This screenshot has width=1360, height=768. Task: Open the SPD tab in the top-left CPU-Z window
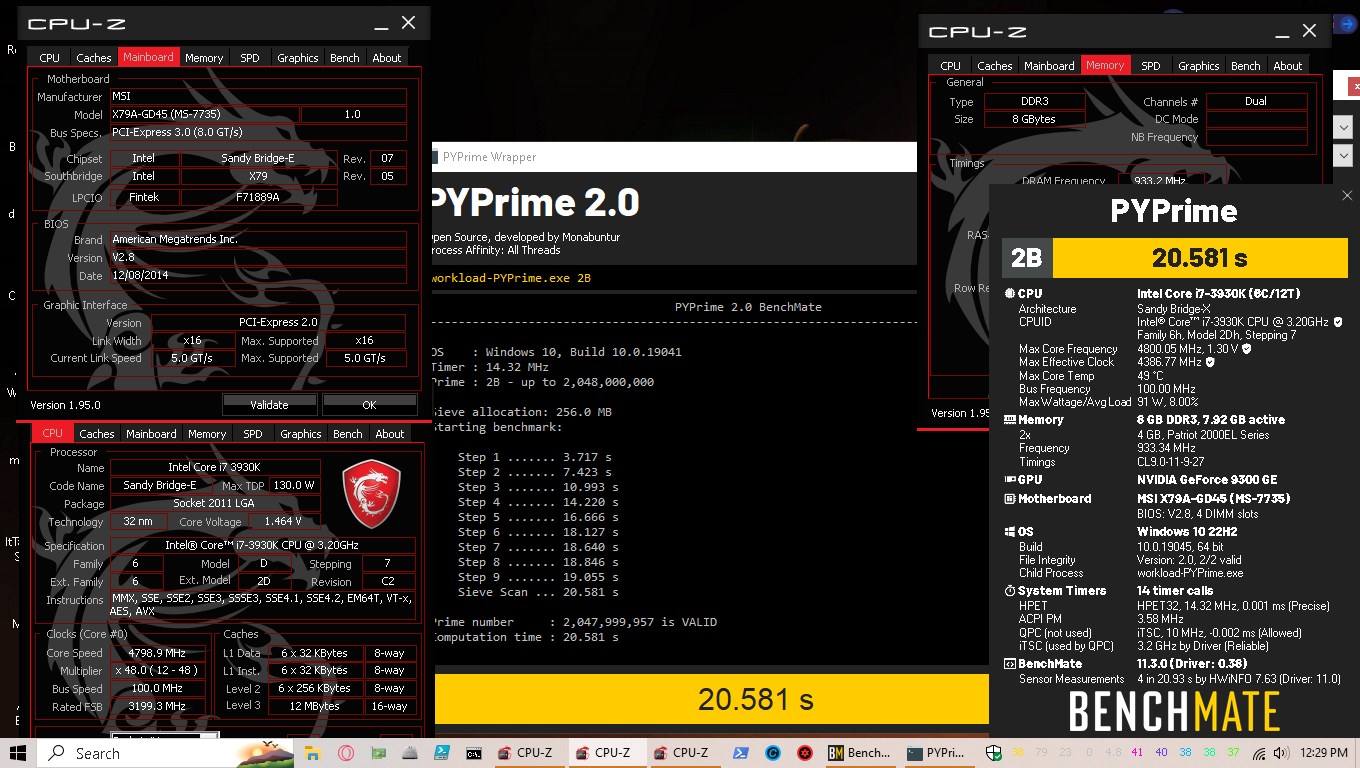[250, 58]
